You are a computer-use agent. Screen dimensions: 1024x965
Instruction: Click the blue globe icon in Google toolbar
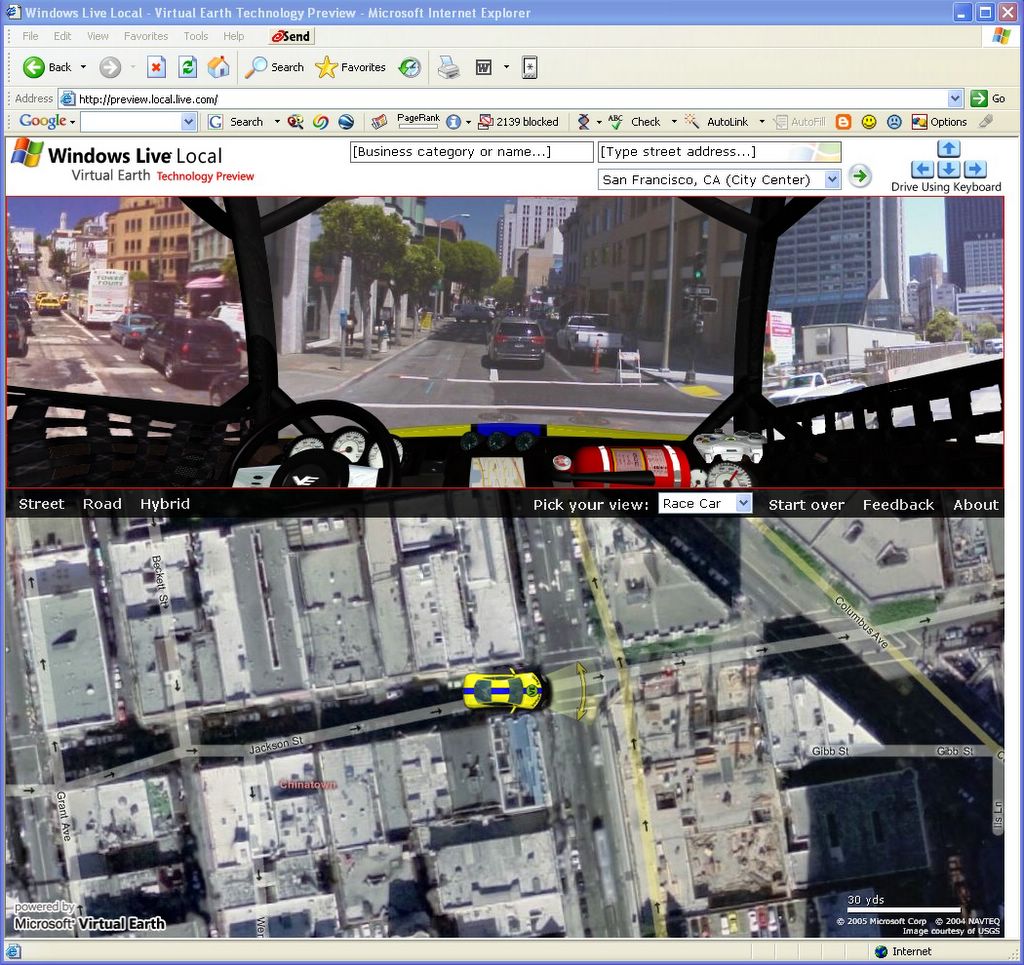[x=346, y=122]
